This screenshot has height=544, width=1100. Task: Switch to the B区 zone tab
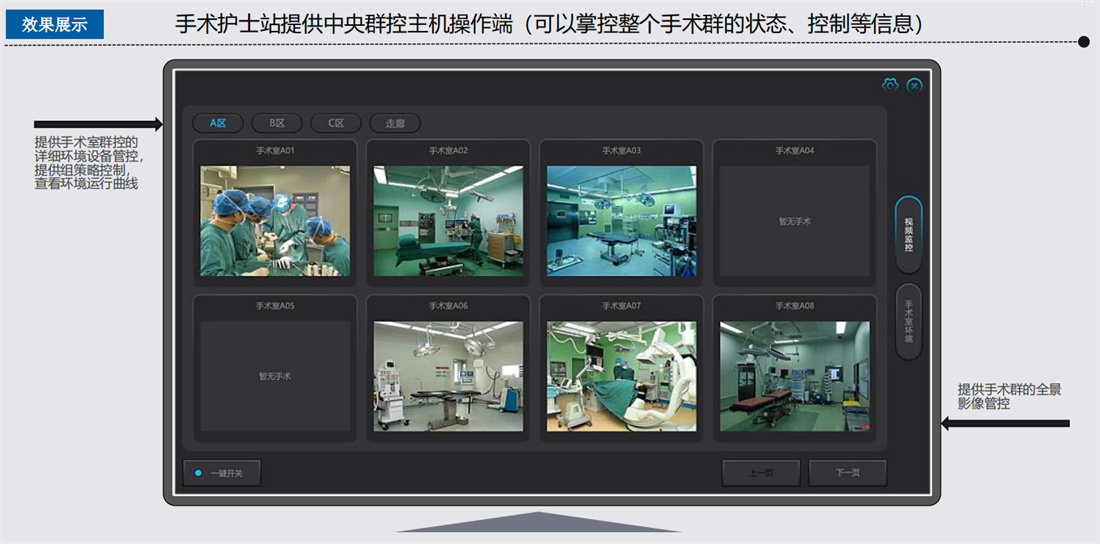276,123
